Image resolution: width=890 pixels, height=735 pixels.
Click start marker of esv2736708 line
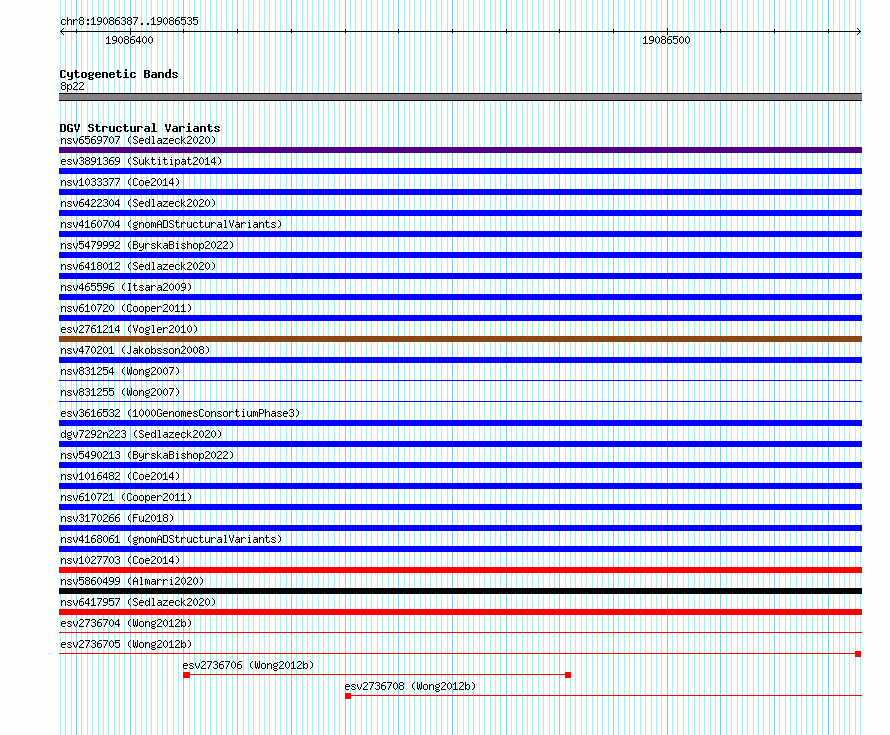tap(349, 696)
